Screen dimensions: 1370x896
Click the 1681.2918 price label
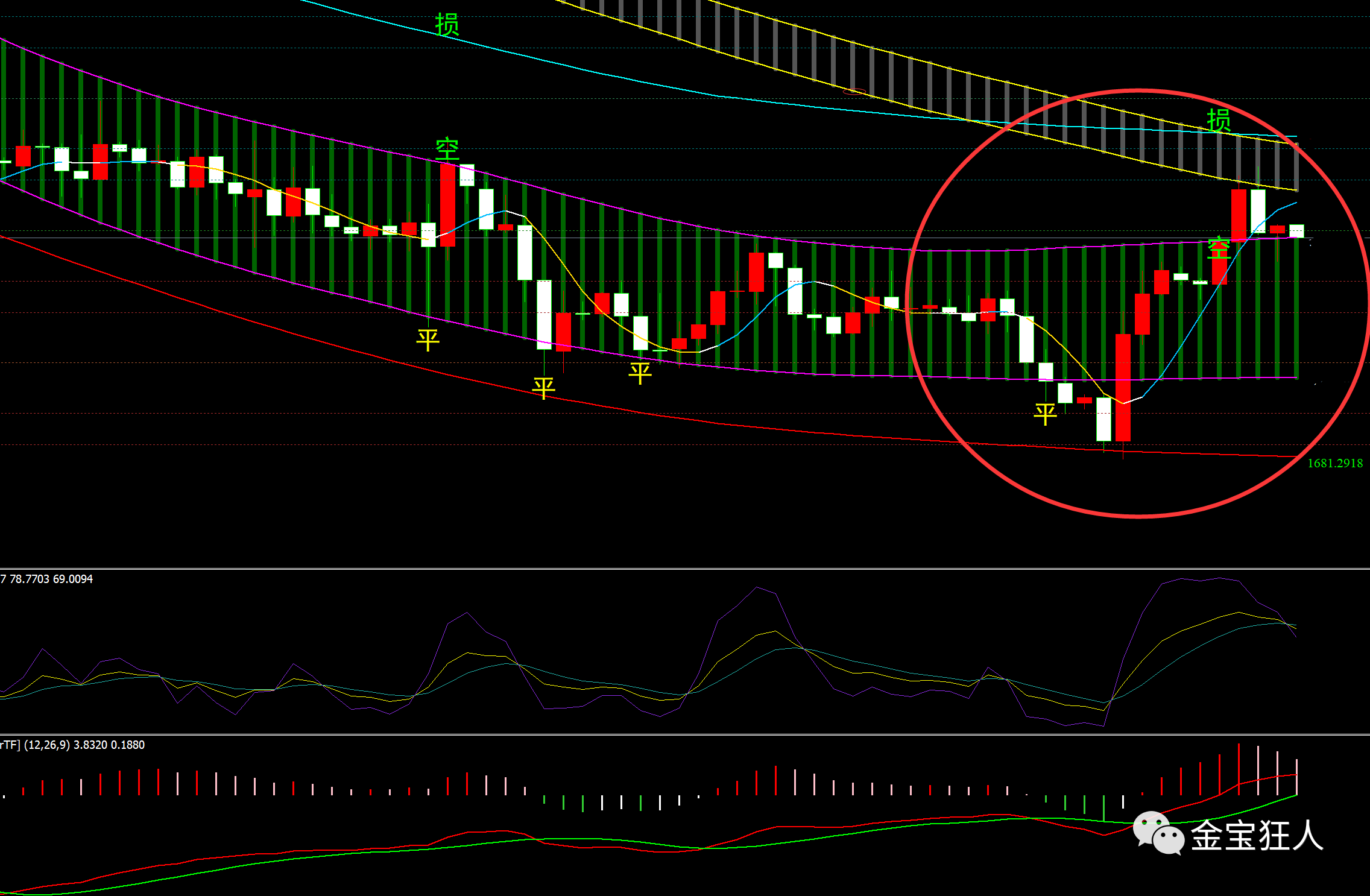click(x=1334, y=463)
